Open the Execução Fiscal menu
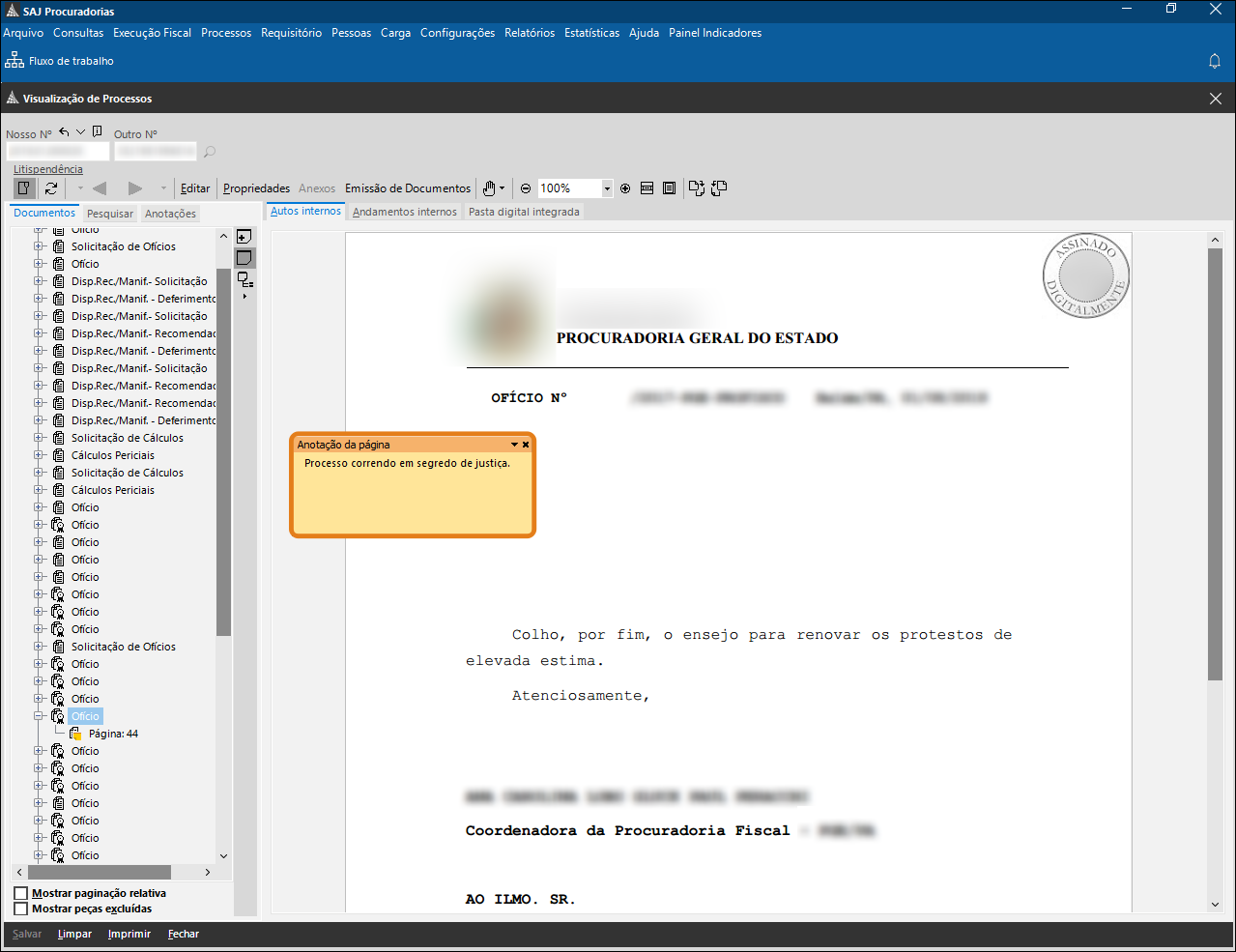This screenshot has height=952, width=1236. click(152, 33)
